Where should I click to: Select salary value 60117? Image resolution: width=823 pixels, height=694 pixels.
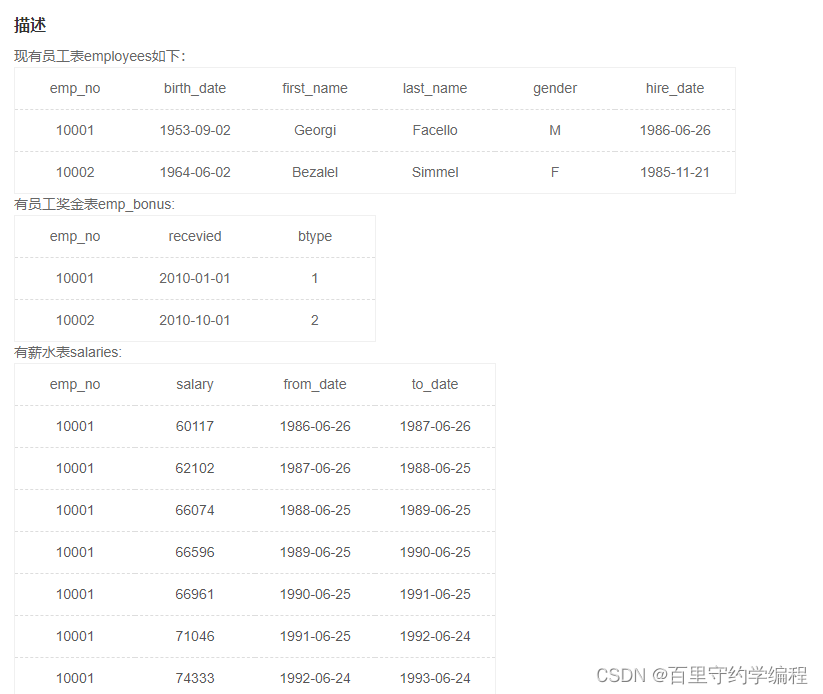point(195,426)
